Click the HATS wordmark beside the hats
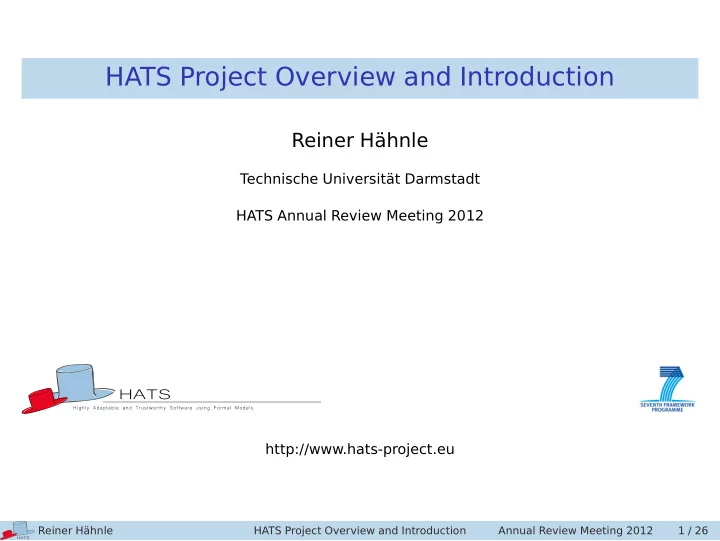The image size is (720, 541). [145, 394]
